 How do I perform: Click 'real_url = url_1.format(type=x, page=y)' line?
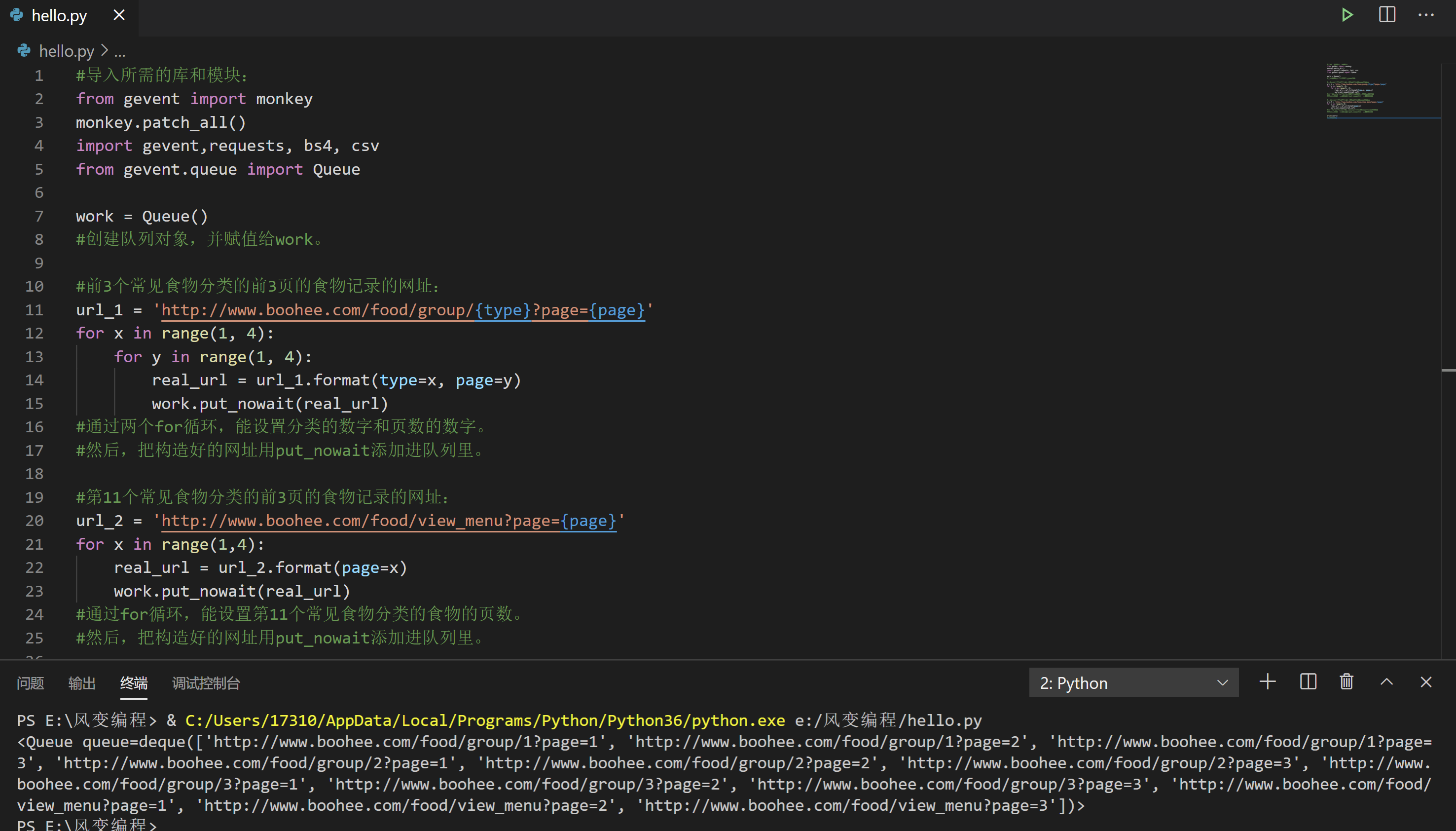[x=336, y=380]
